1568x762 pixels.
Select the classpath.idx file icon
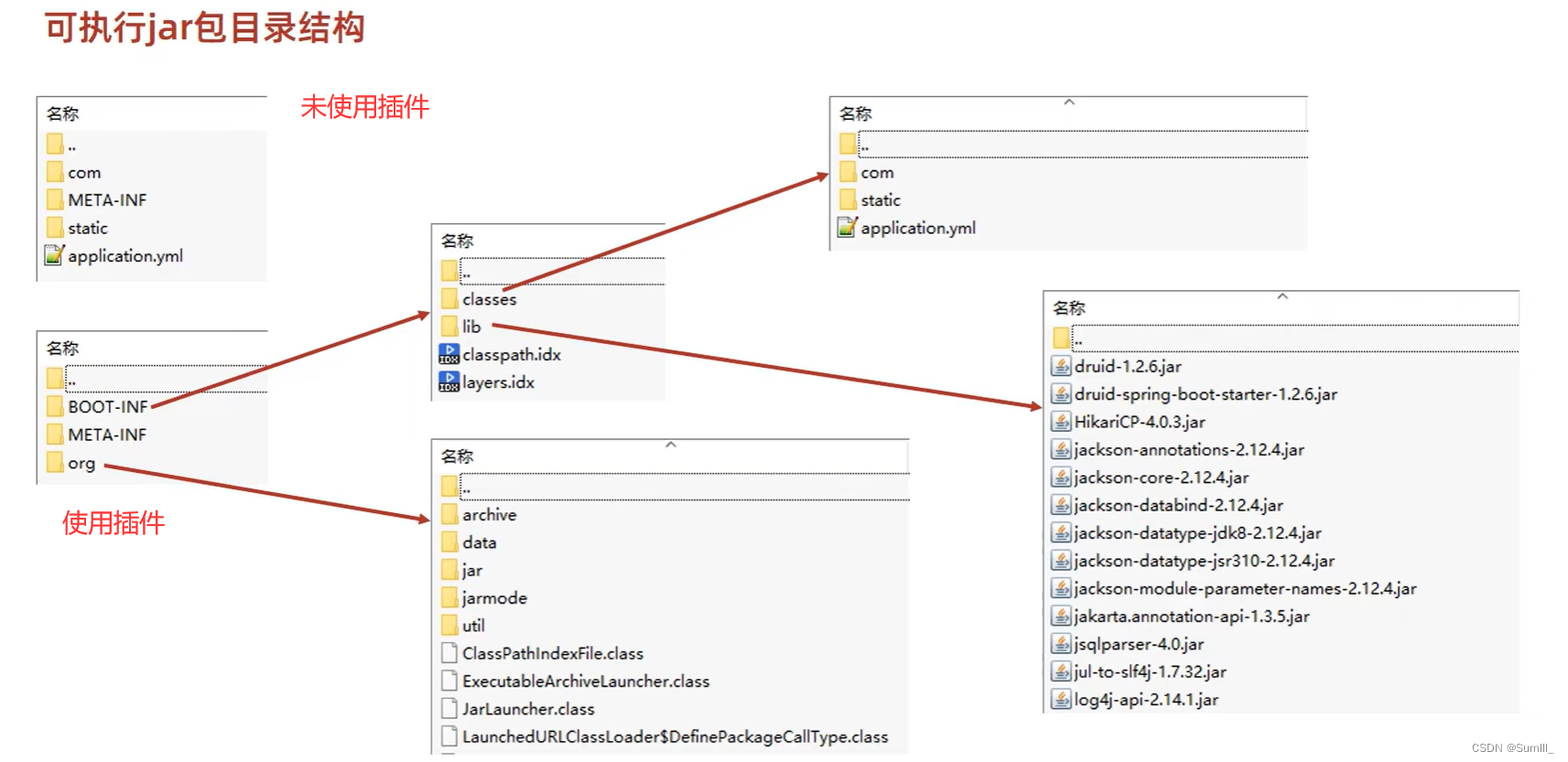click(449, 354)
